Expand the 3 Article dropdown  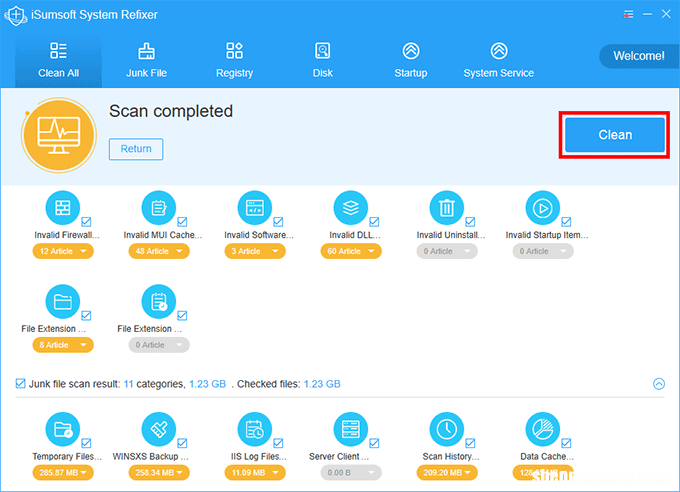pyautogui.click(x=255, y=251)
